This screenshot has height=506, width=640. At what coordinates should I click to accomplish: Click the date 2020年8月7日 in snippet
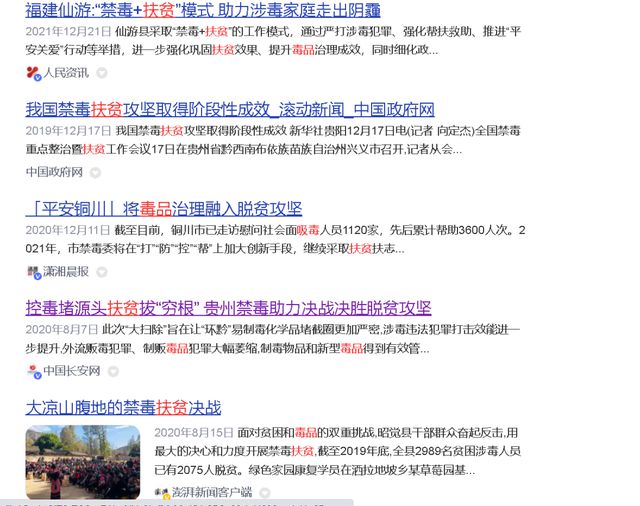[62, 330]
